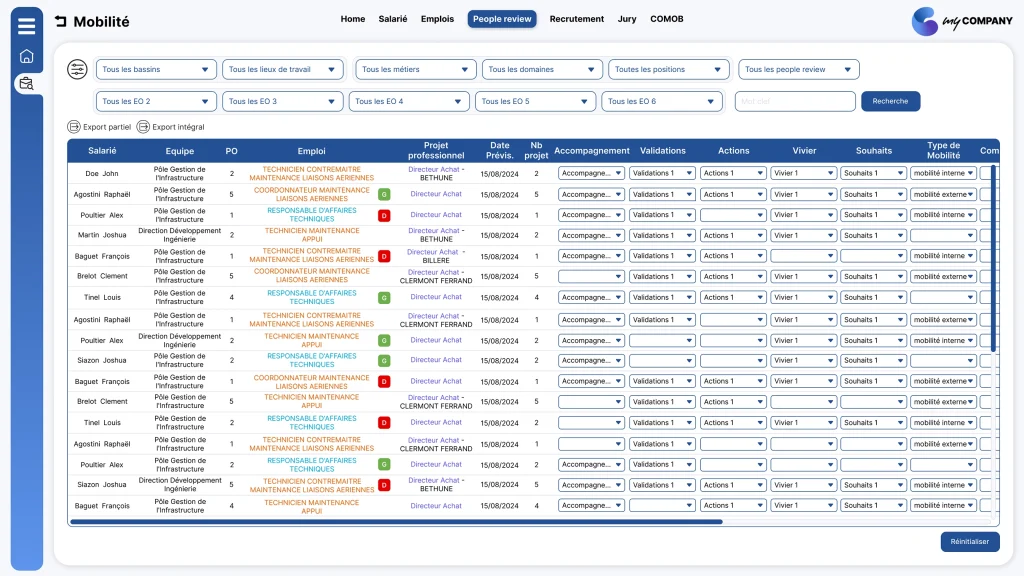This screenshot has width=1024, height=576.
Task: Click the green G badge on Agostini Raphaël row
Action: pos(384,194)
